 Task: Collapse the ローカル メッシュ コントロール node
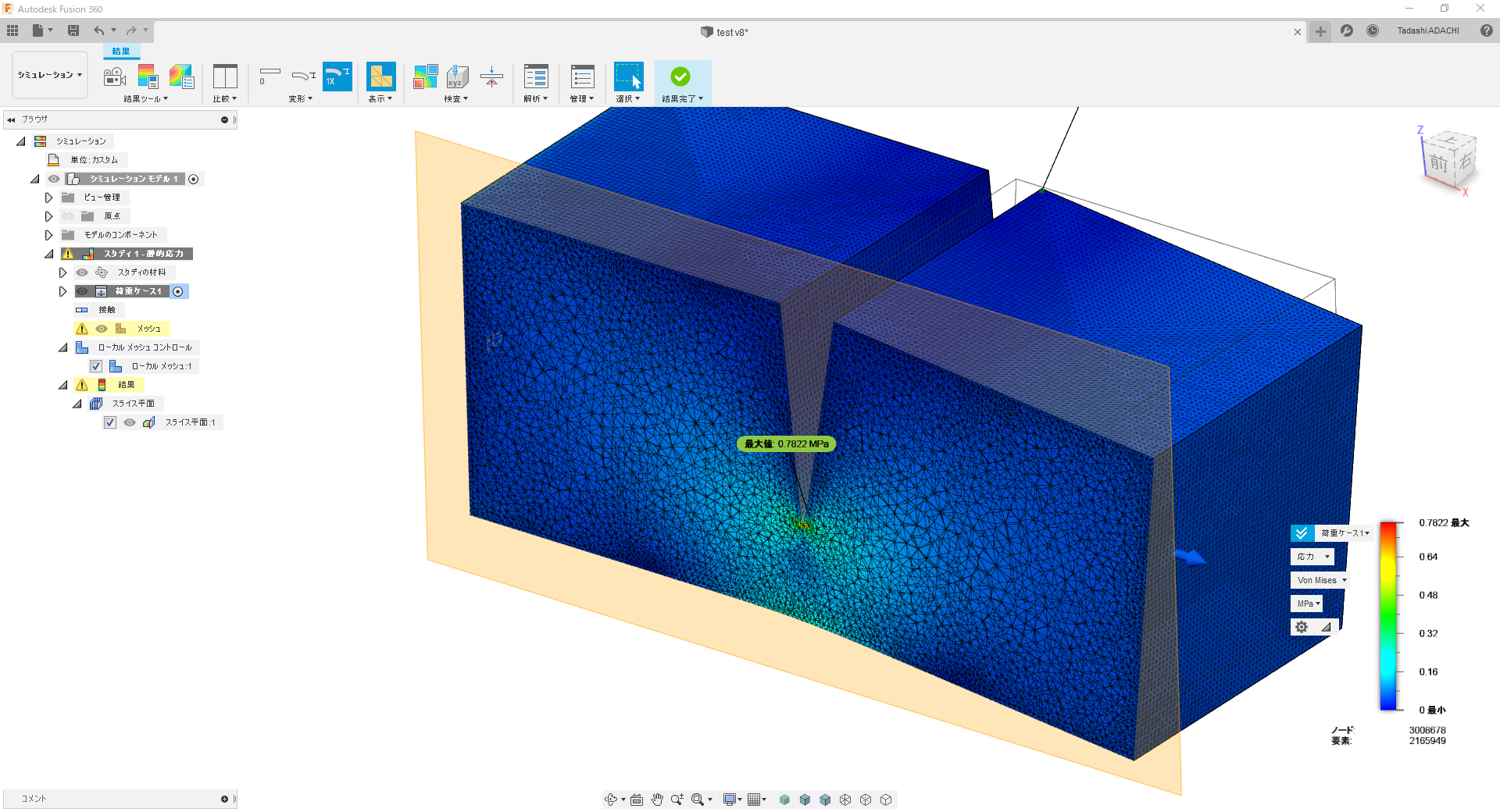tap(62, 347)
